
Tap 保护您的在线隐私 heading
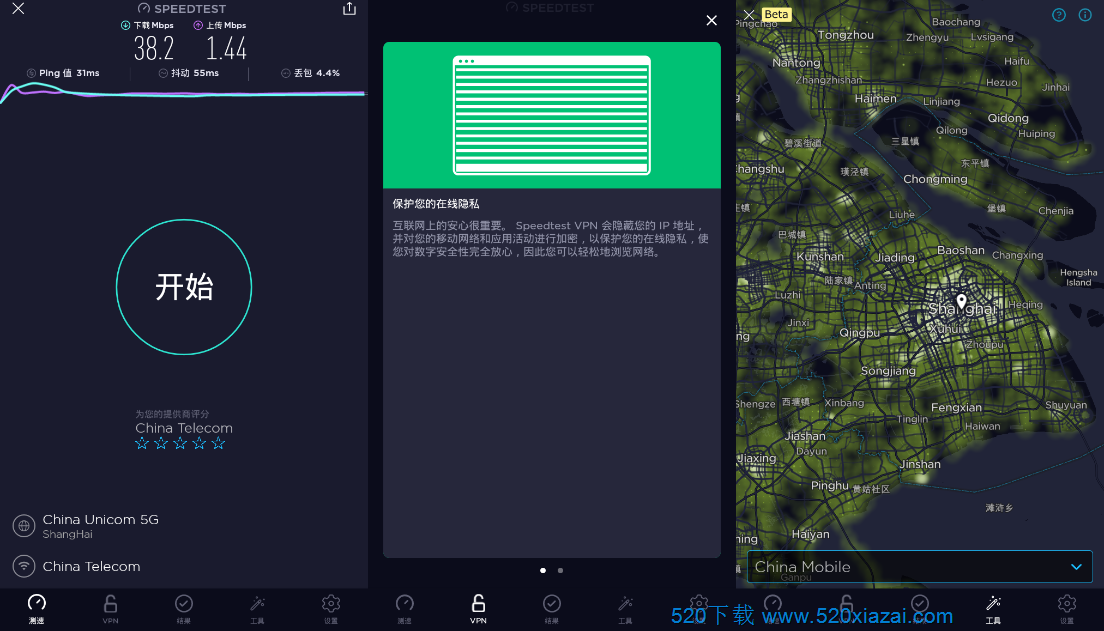(x=436, y=204)
